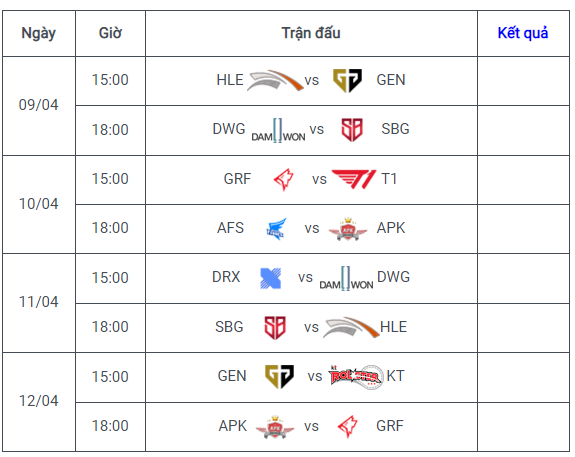This screenshot has width=575, height=457.
Task: Click the Gen.G logo in 09/04 match
Action: pos(347,80)
